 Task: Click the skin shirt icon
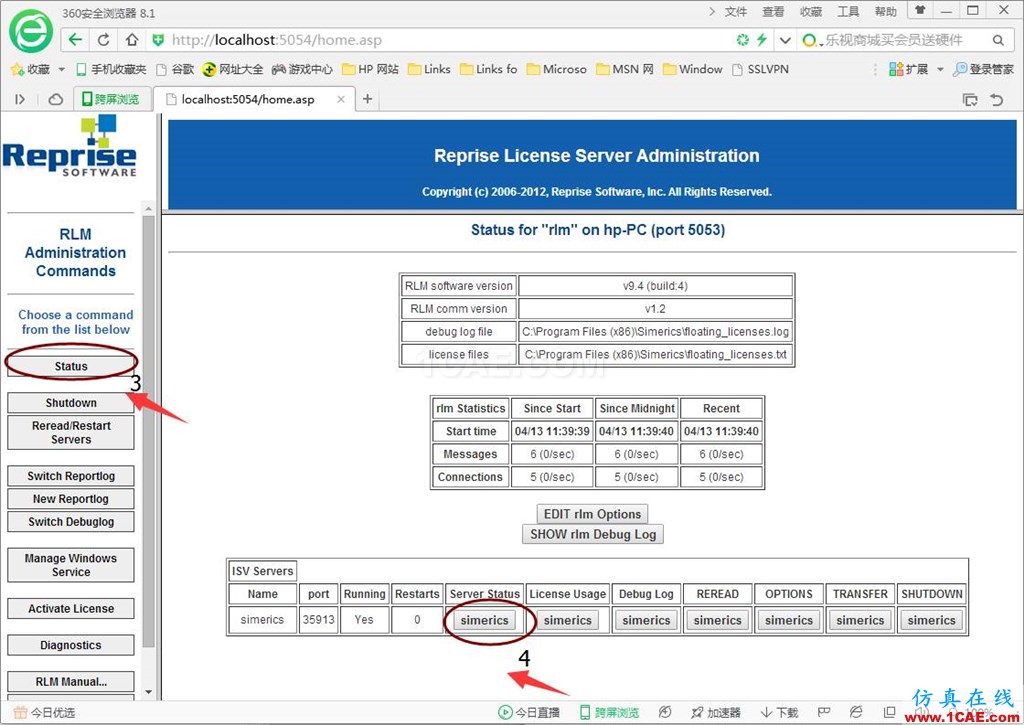click(920, 10)
